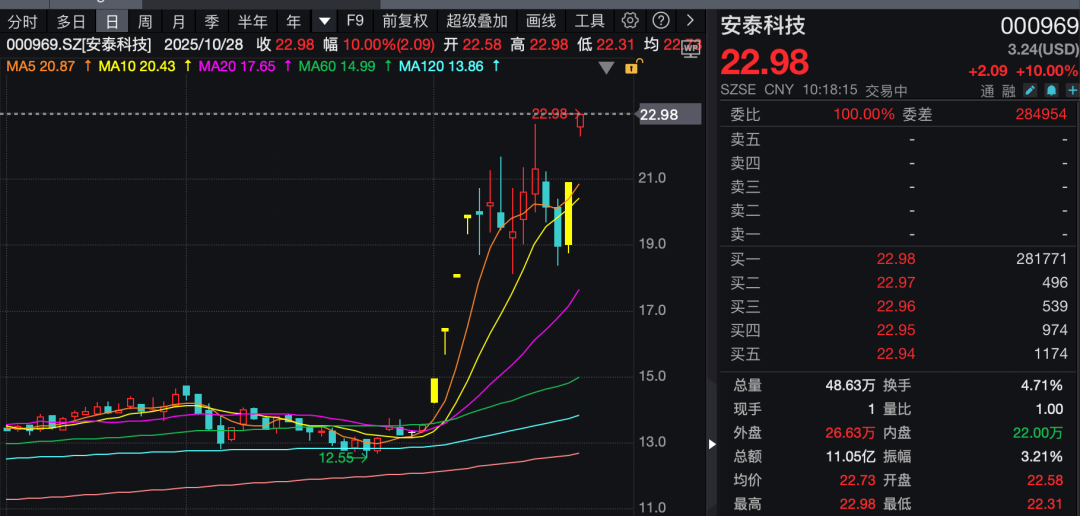Click the 总量 value 48.63万
1080x516 pixels.
tap(851, 385)
